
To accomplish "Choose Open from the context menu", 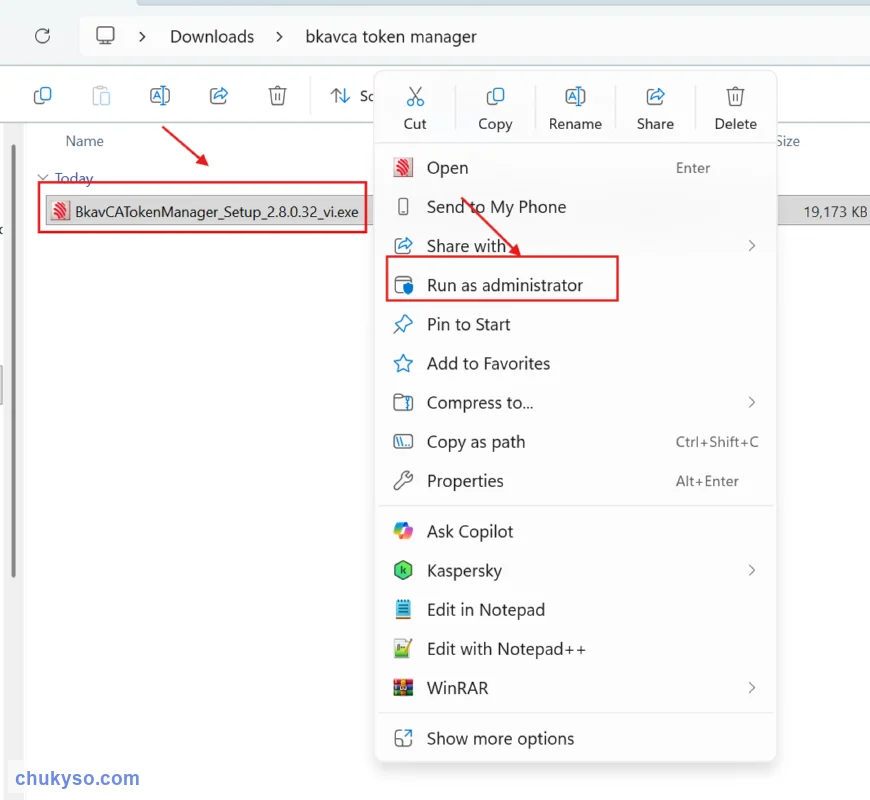I will 575,168.
